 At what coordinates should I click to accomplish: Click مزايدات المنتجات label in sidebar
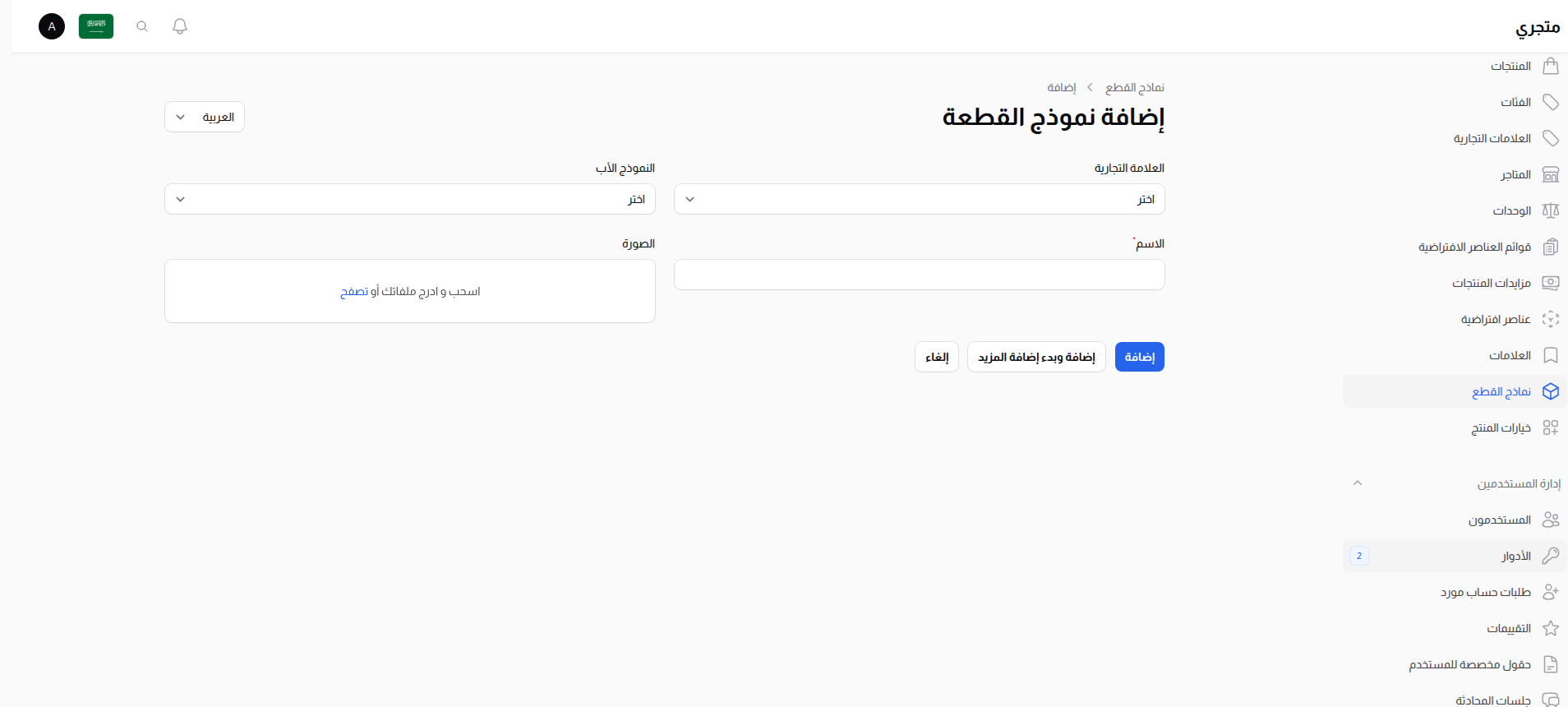click(x=1492, y=283)
